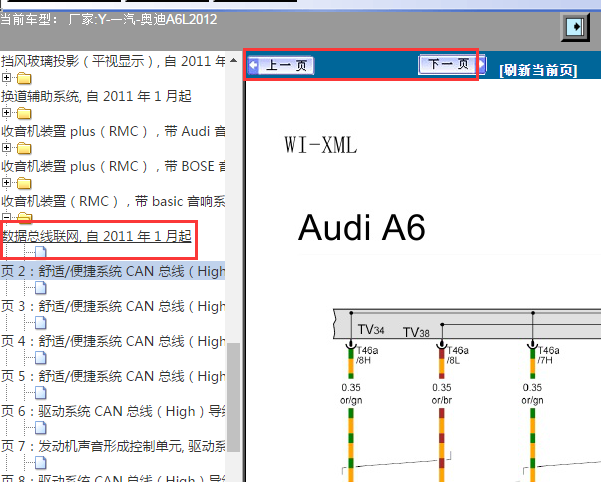The width and height of the screenshot is (601, 482).
Task: Click document icon above 页 2
Action: point(41,252)
